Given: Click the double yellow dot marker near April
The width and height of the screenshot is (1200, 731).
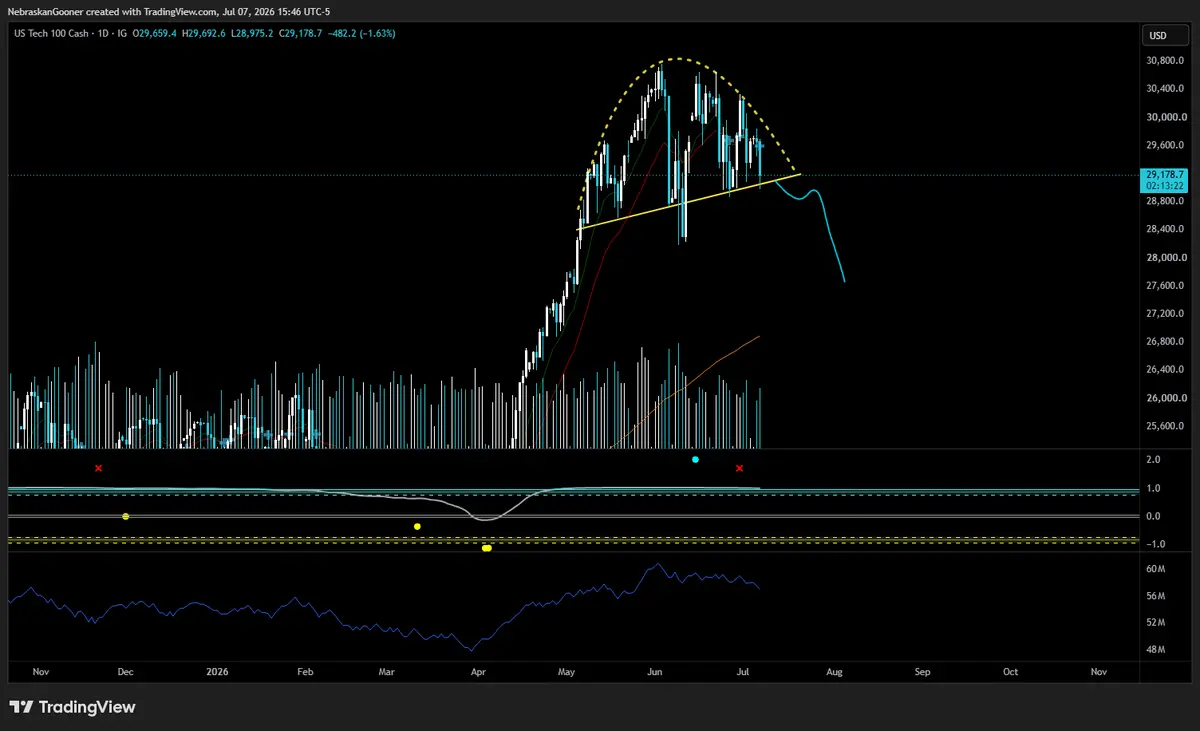Looking at the screenshot, I should point(486,548).
